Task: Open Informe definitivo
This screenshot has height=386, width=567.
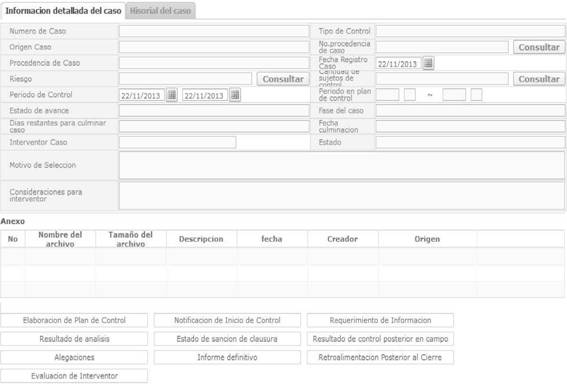Action: (x=227, y=357)
